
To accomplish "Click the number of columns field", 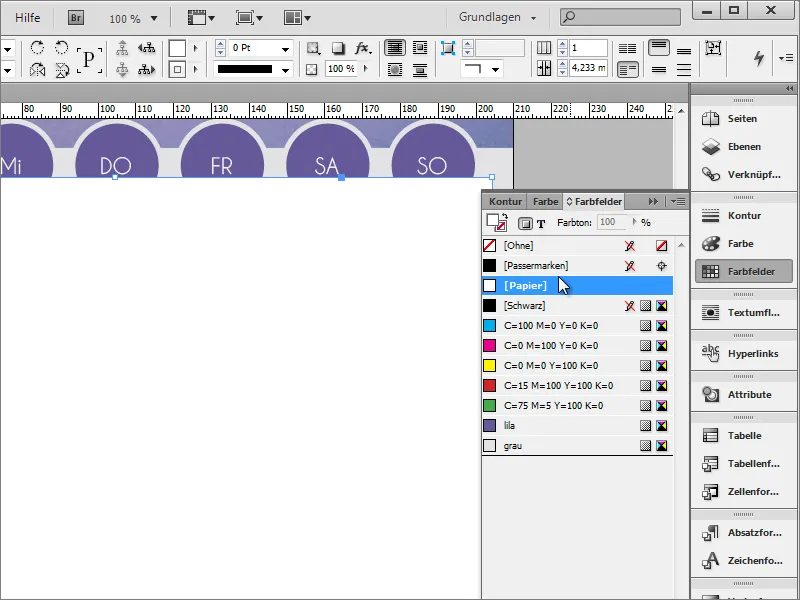I will click(x=588, y=48).
